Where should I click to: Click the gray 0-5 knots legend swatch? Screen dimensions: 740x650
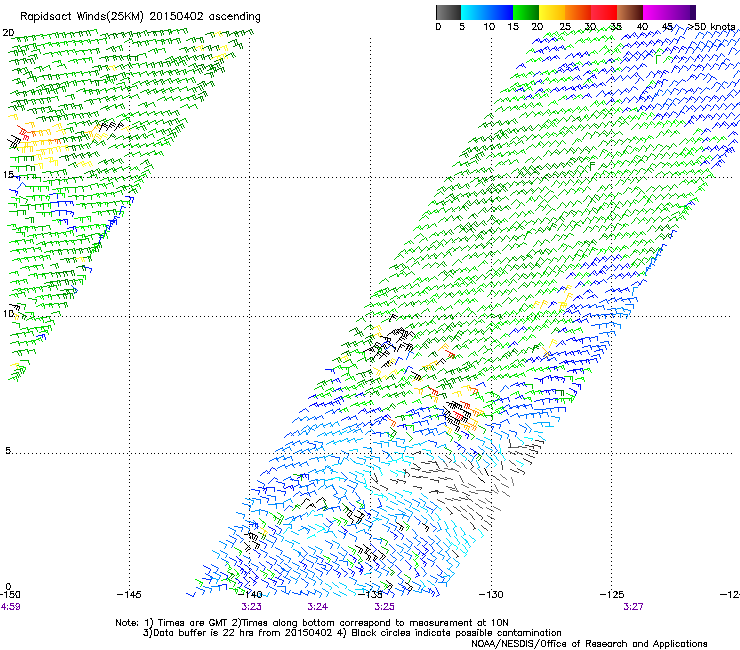coord(448,12)
